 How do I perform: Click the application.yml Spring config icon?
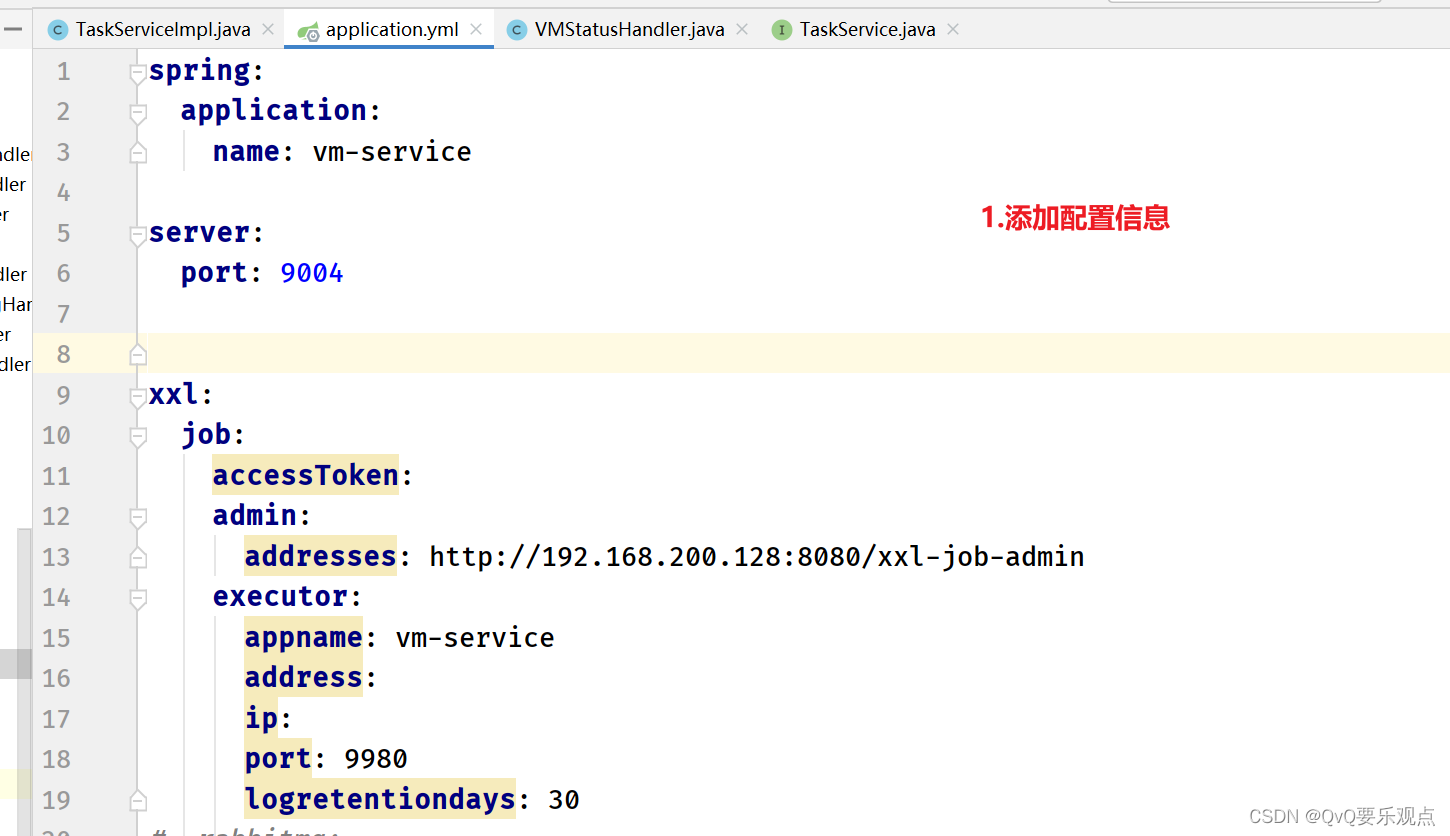pos(309,31)
